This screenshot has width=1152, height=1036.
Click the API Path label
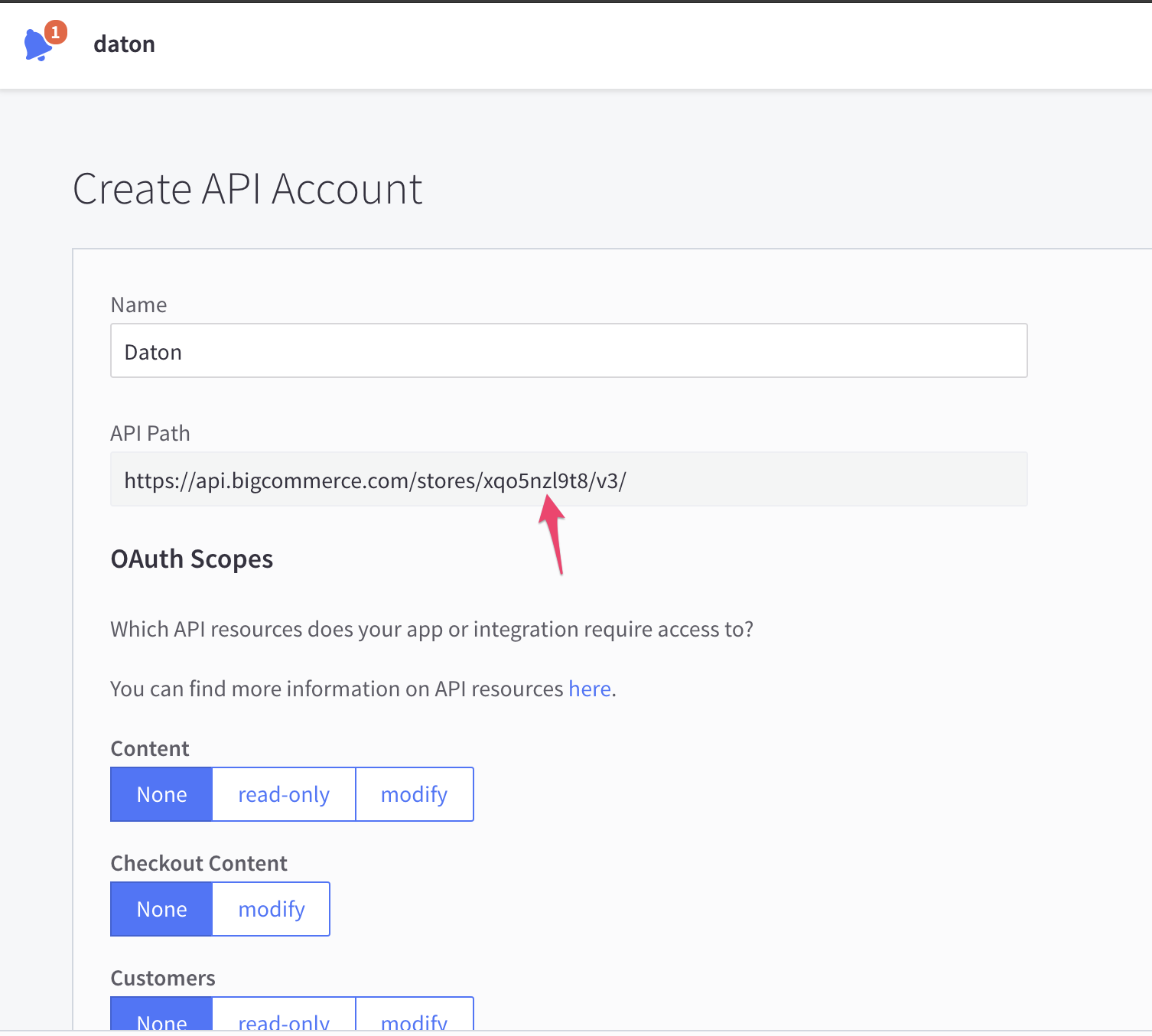150,433
